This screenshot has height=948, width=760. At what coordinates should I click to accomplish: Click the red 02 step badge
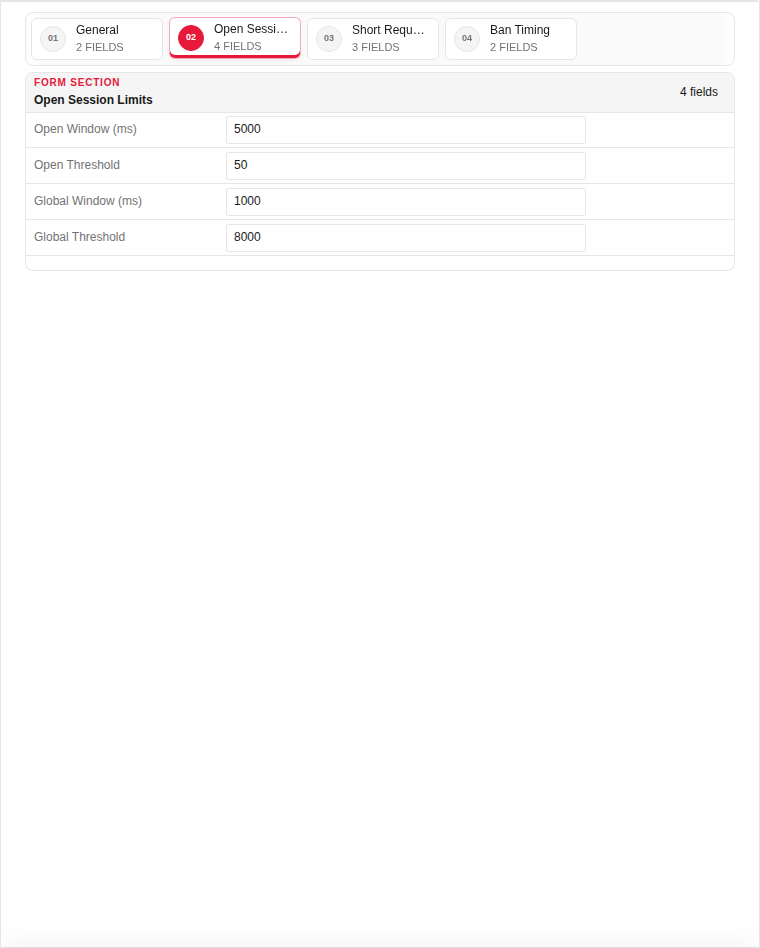click(x=191, y=37)
